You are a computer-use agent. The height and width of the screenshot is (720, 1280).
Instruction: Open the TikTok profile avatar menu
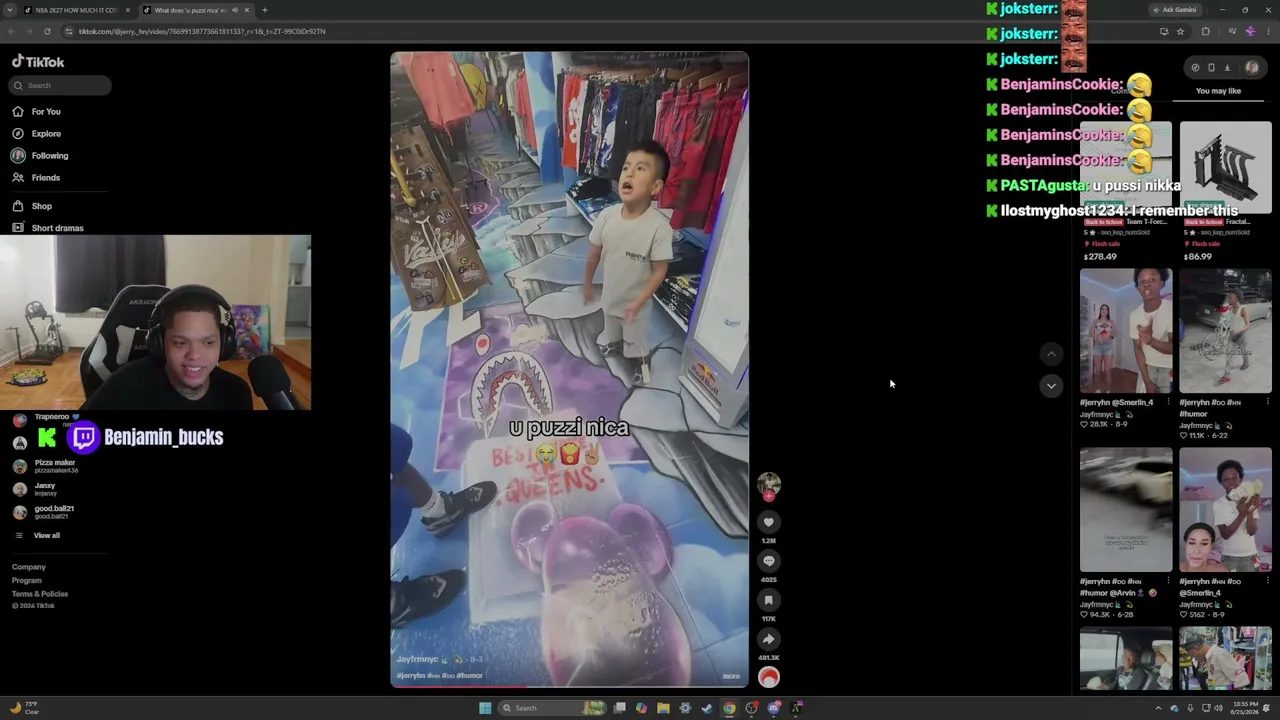click(x=1252, y=68)
